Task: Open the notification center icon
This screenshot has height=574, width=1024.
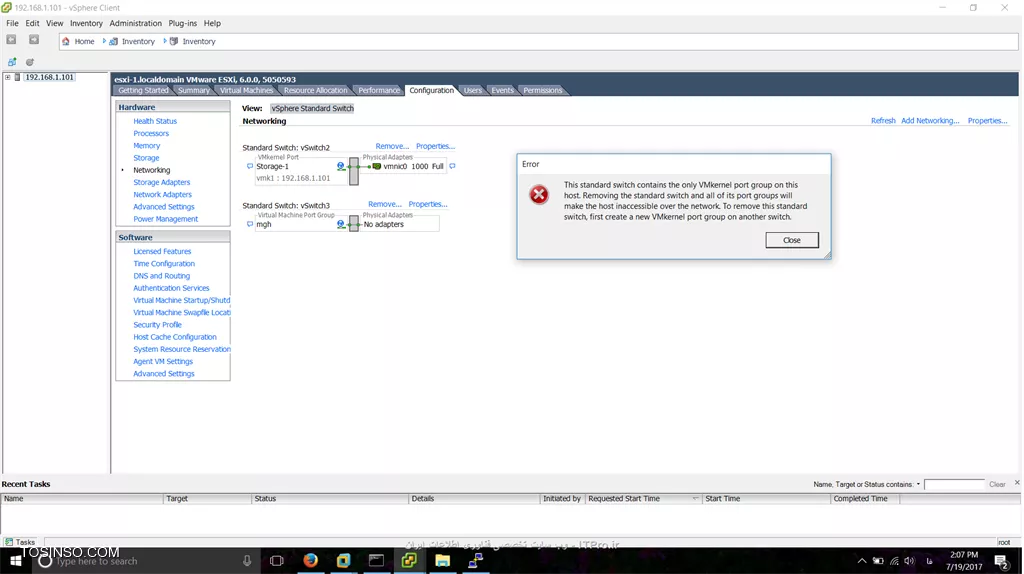Action: pyautogui.click(x=1002, y=561)
